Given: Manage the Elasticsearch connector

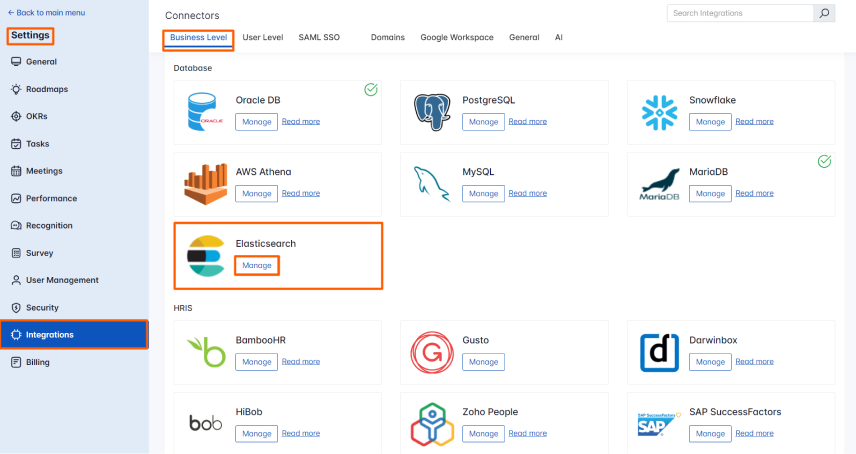Looking at the screenshot, I should coord(257,265).
